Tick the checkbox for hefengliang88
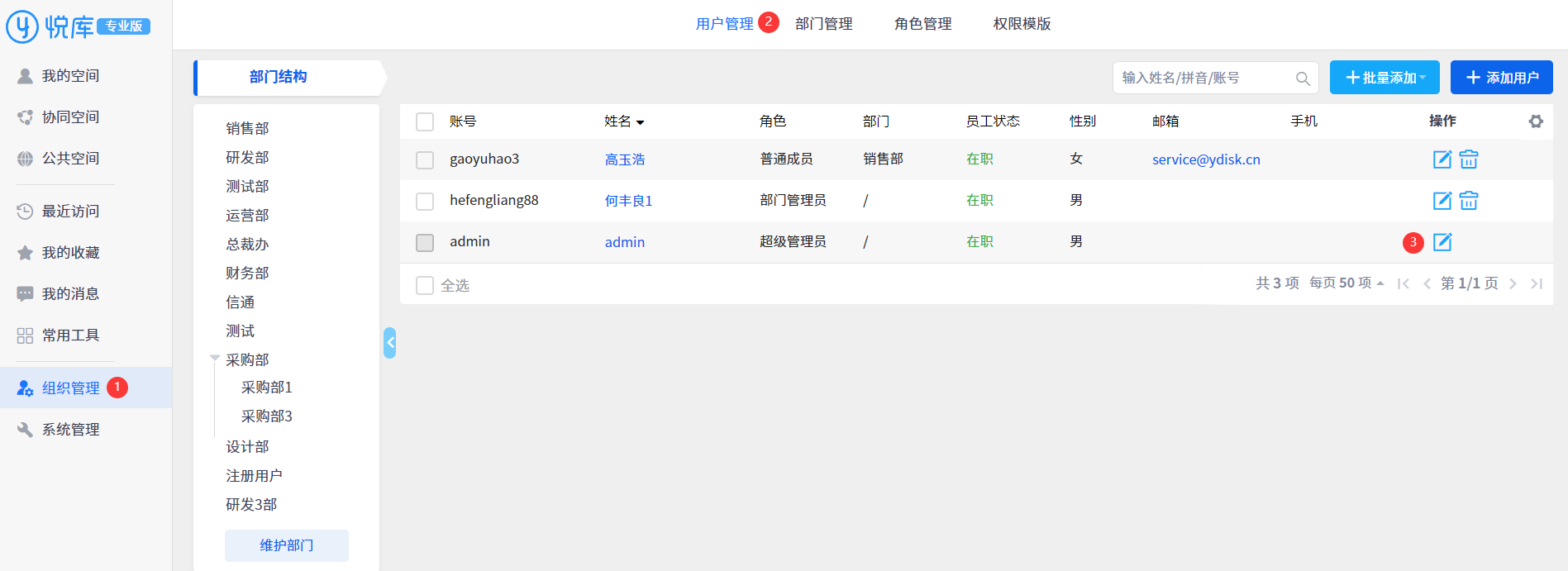The width and height of the screenshot is (1568, 571). pyautogui.click(x=425, y=201)
